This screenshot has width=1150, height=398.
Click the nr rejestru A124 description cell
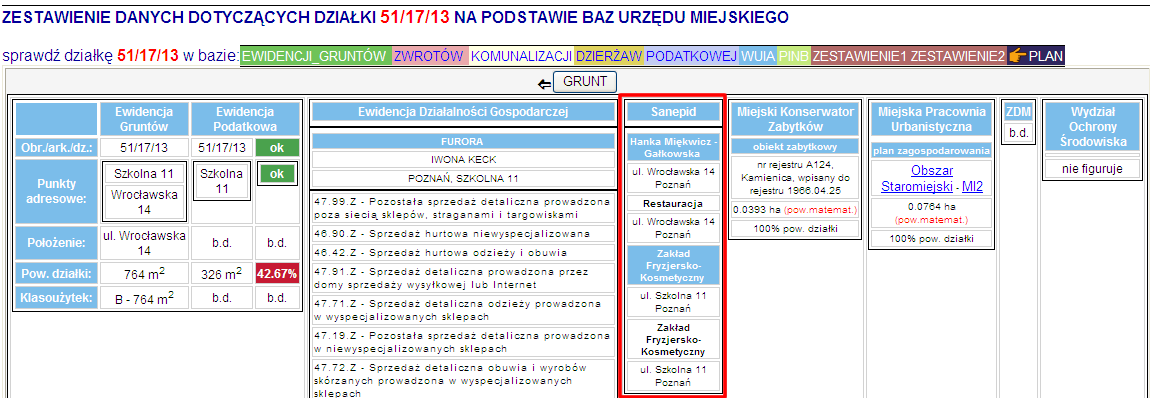(x=795, y=178)
